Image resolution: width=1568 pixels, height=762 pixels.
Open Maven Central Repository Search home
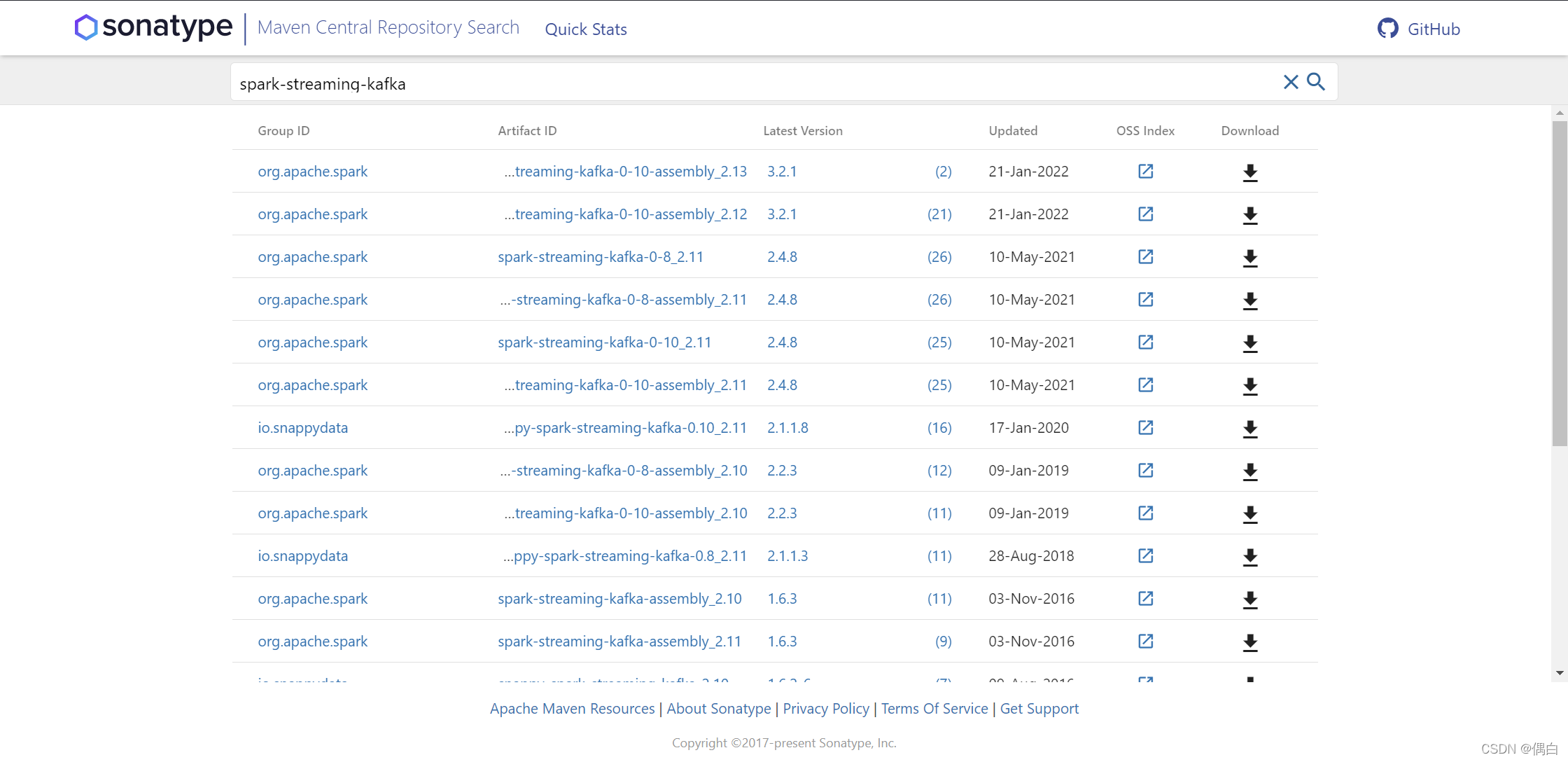tap(388, 27)
